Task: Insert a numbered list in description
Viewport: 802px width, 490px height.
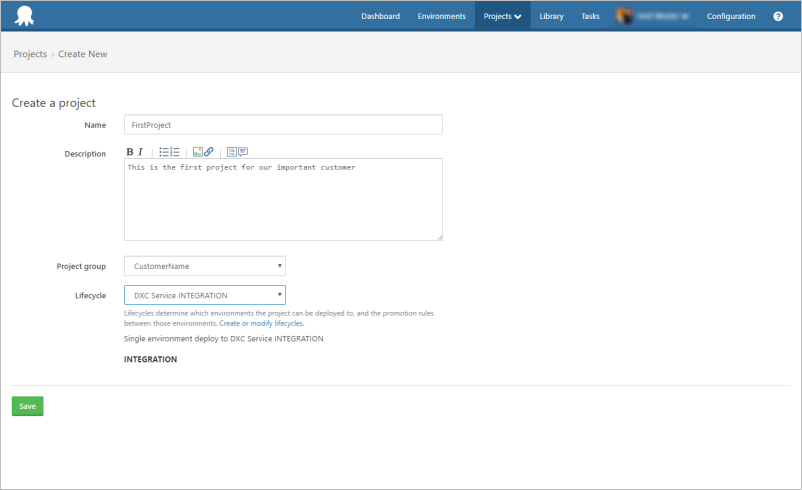Action: coord(175,152)
